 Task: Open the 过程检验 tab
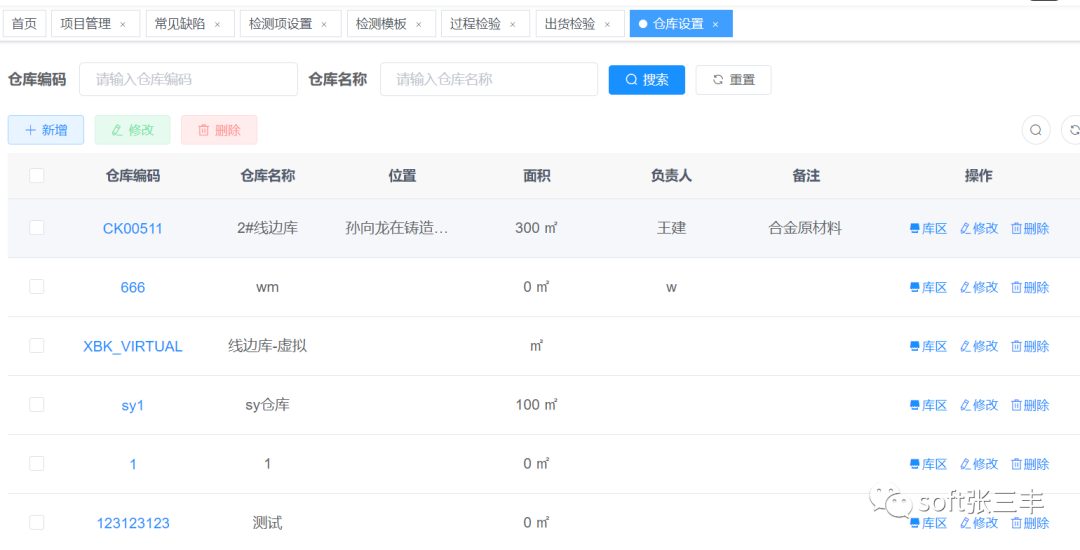click(475, 24)
